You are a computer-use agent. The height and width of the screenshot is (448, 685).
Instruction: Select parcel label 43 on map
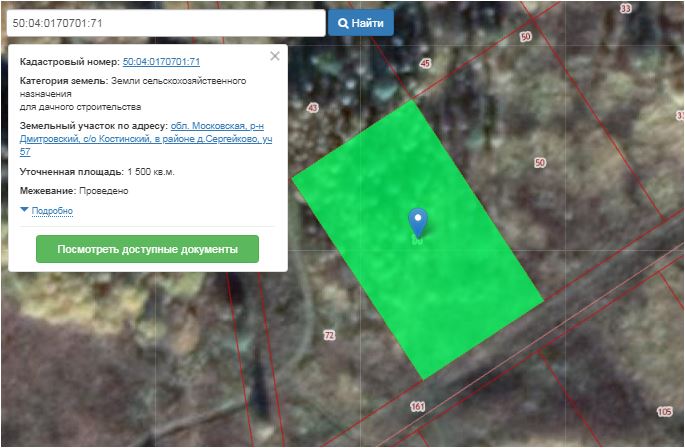click(x=313, y=108)
